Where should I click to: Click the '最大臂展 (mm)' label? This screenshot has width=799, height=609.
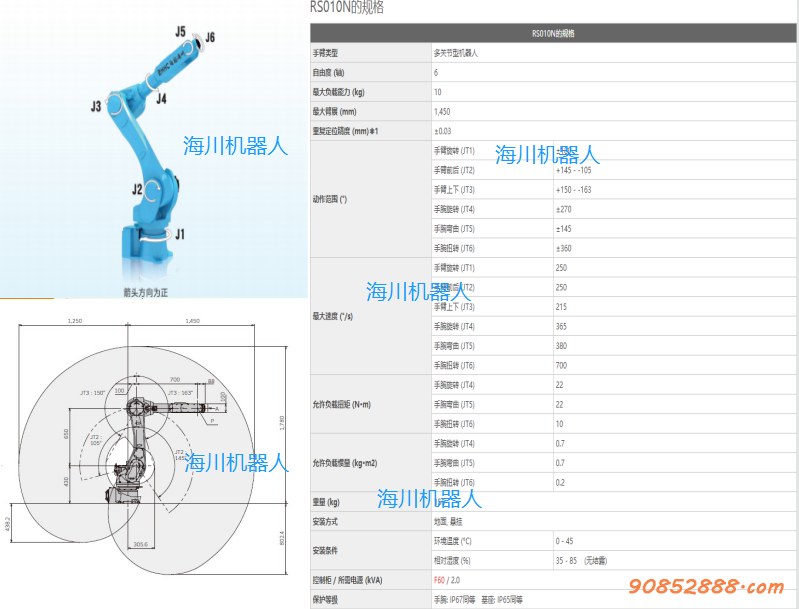pyautogui.click(x=334, y=112)
